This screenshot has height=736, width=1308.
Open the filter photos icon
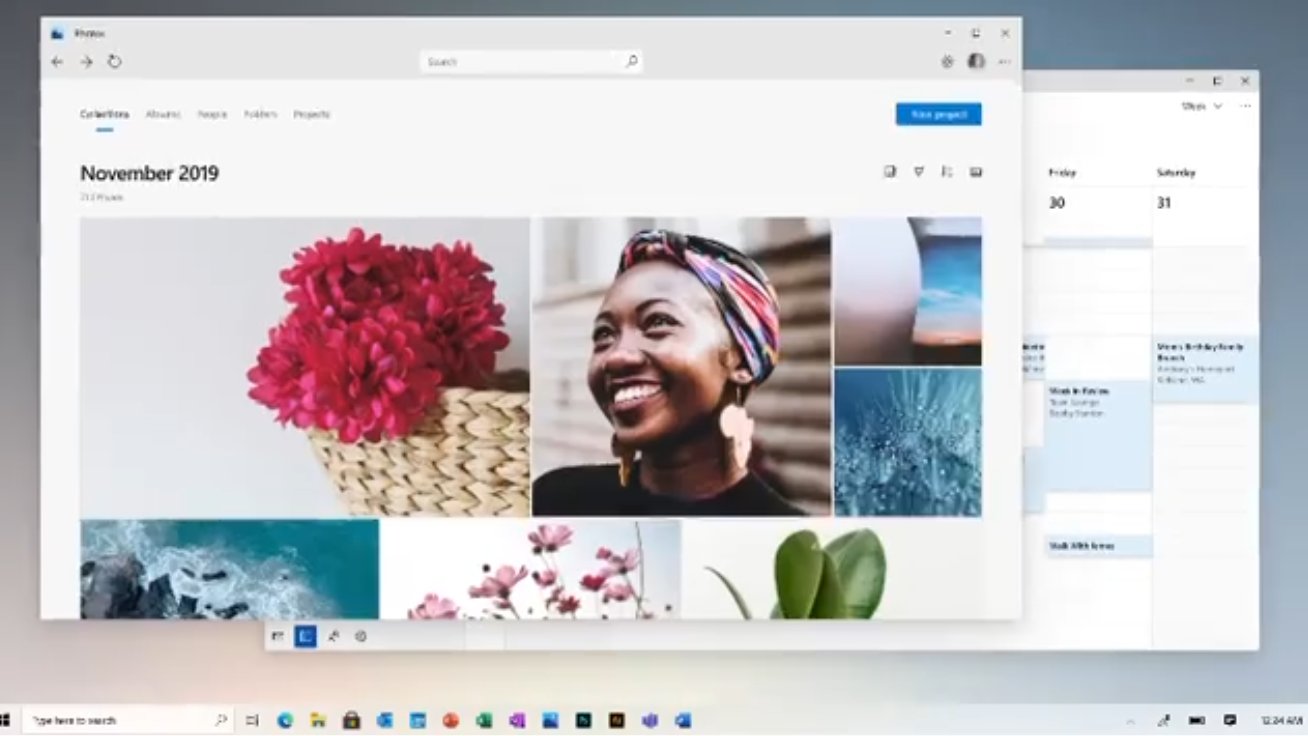(x=919, y=171)
